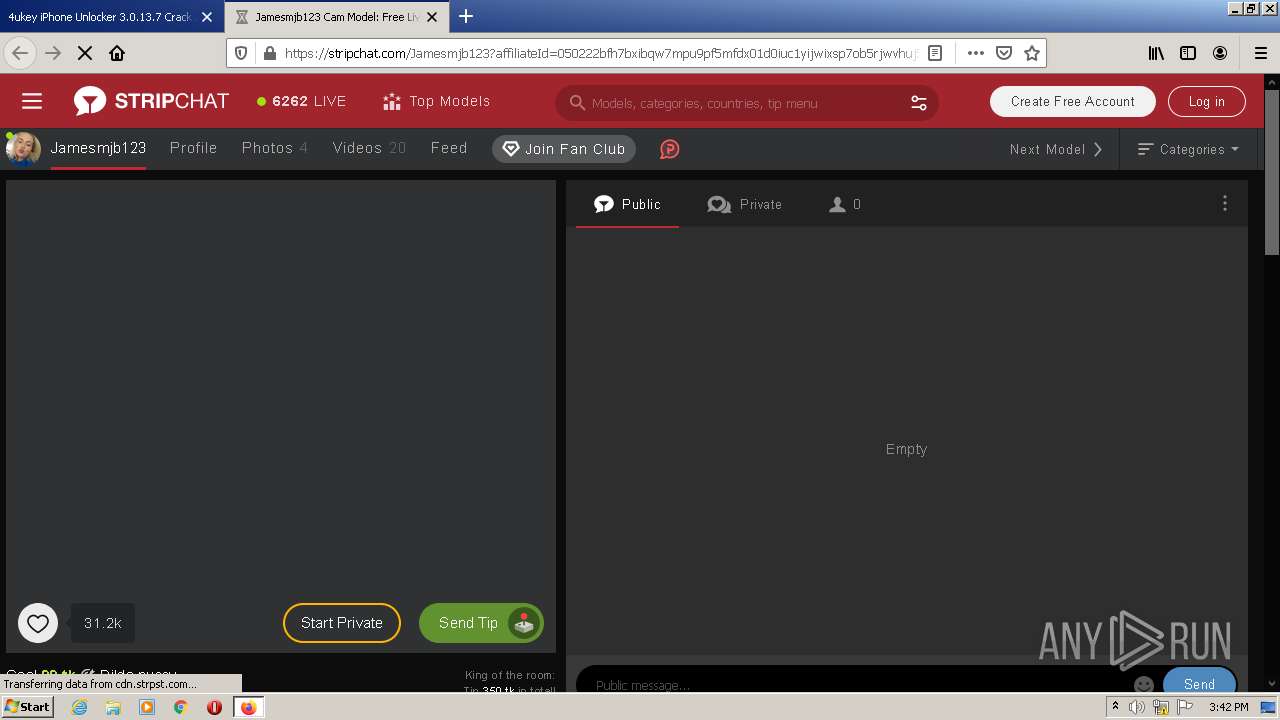Switch to the Feed tab
1280x720 pixels.
tap(449, 148)
